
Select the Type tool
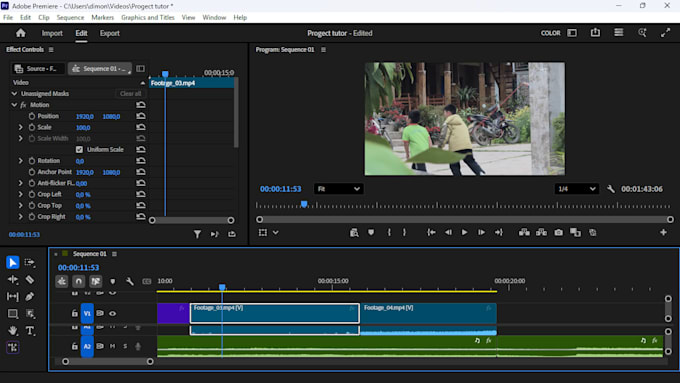click(29, 331)
